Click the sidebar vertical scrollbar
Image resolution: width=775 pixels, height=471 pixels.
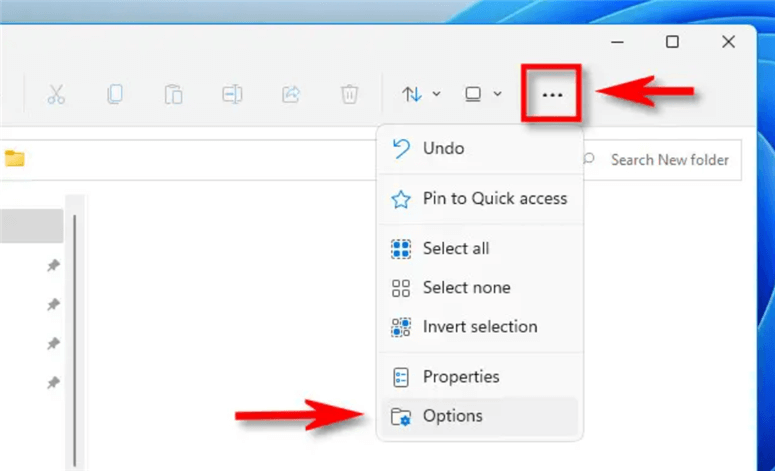pyautogui.click(x=75, y=341)
